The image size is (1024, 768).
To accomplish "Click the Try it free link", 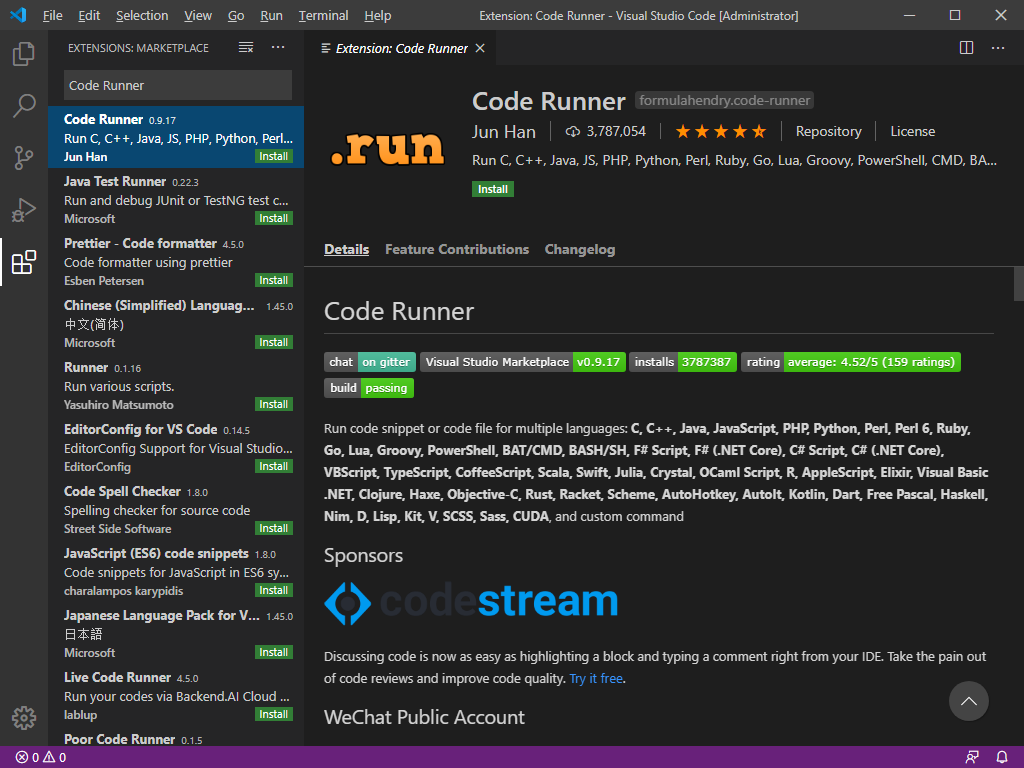I will pos(596,679).
